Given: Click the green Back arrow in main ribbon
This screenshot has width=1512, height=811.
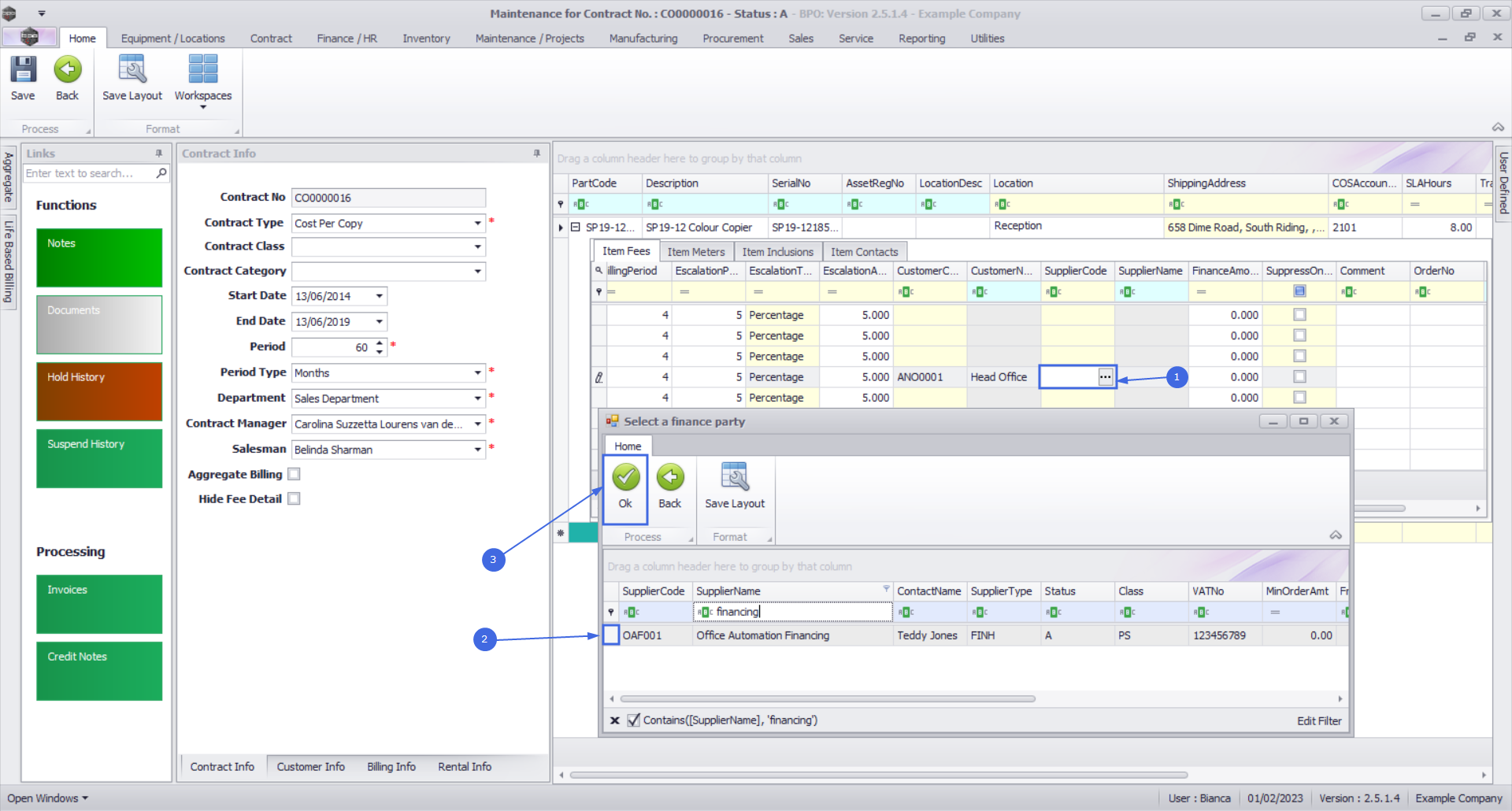Looking at the screenshot, I should [x=67, y=70].
